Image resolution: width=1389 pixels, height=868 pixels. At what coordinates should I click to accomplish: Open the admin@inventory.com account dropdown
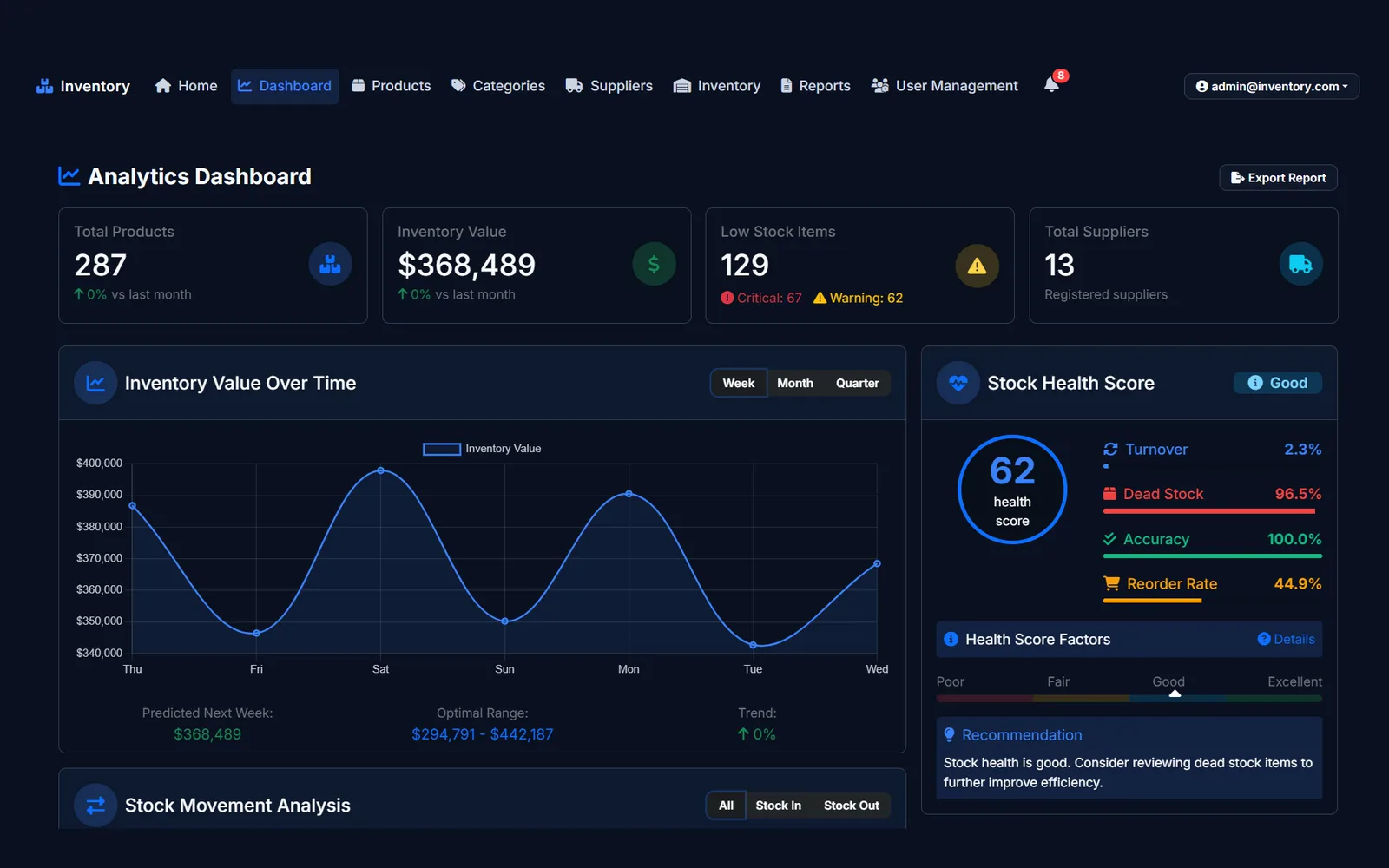click(1272, 86)
